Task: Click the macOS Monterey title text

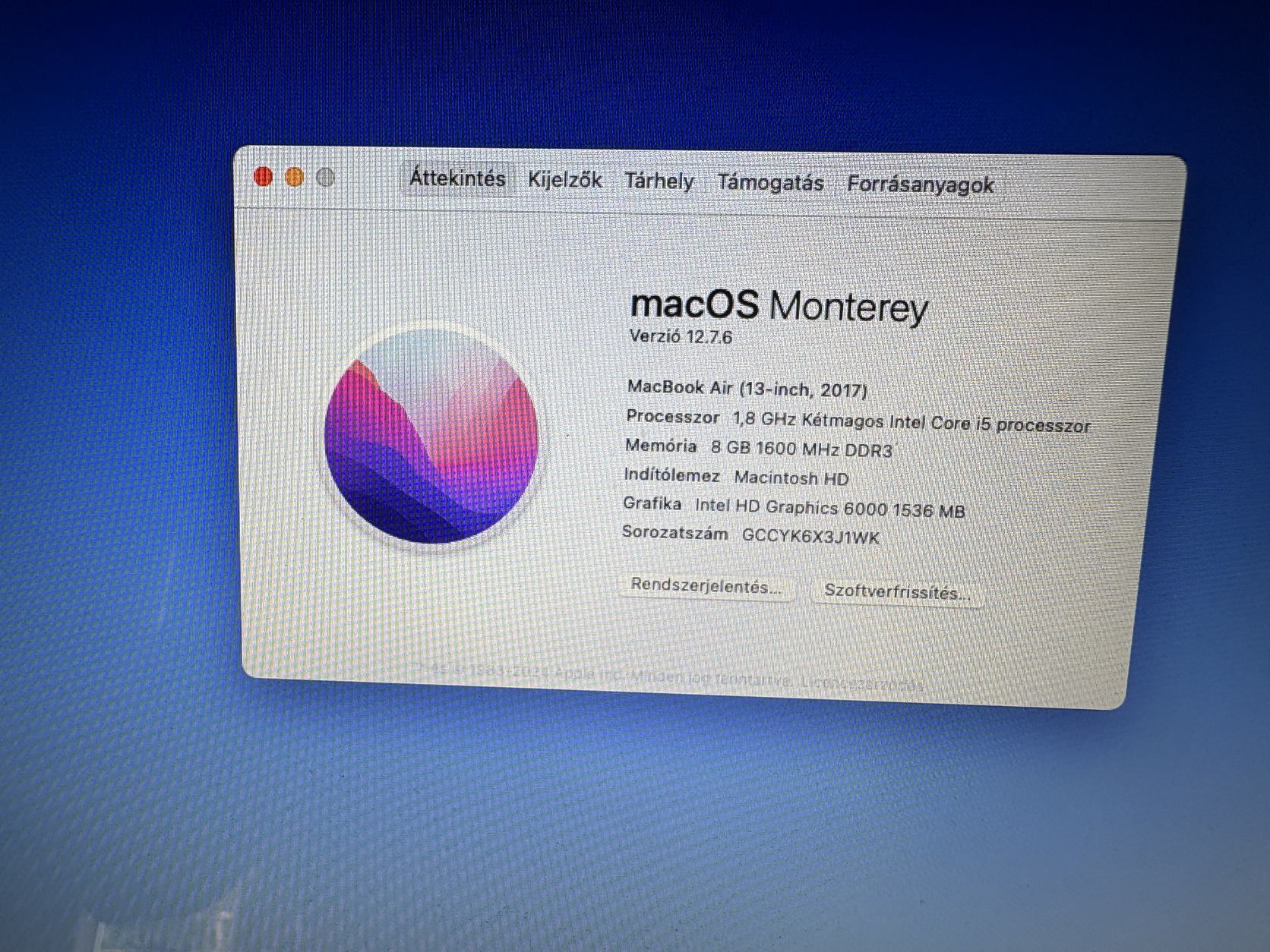Action: tap(779, 306)
